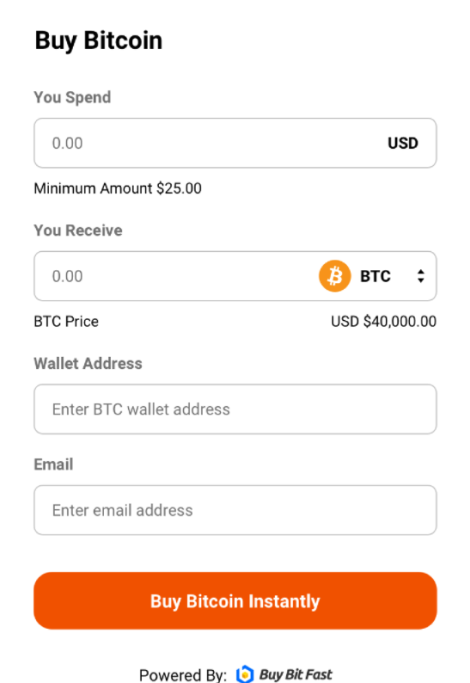Screen dimensions: 470x683
Task: Click the You Receive label
Action: (78, 230)
